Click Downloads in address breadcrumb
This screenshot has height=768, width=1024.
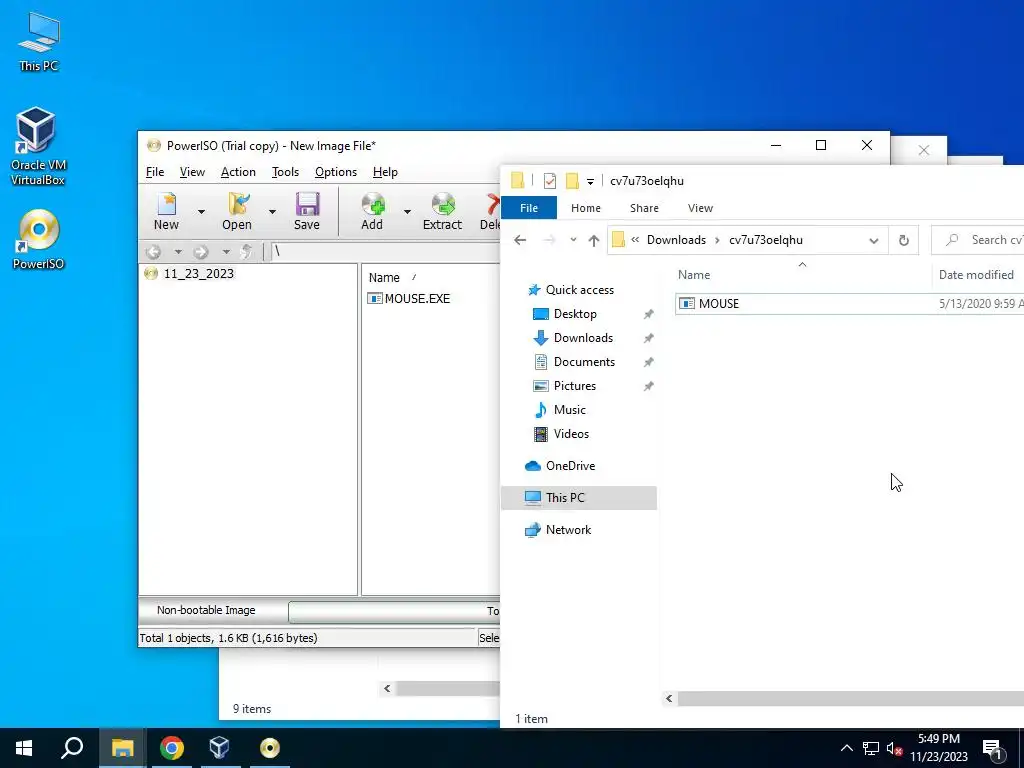[x=676, y=240]
